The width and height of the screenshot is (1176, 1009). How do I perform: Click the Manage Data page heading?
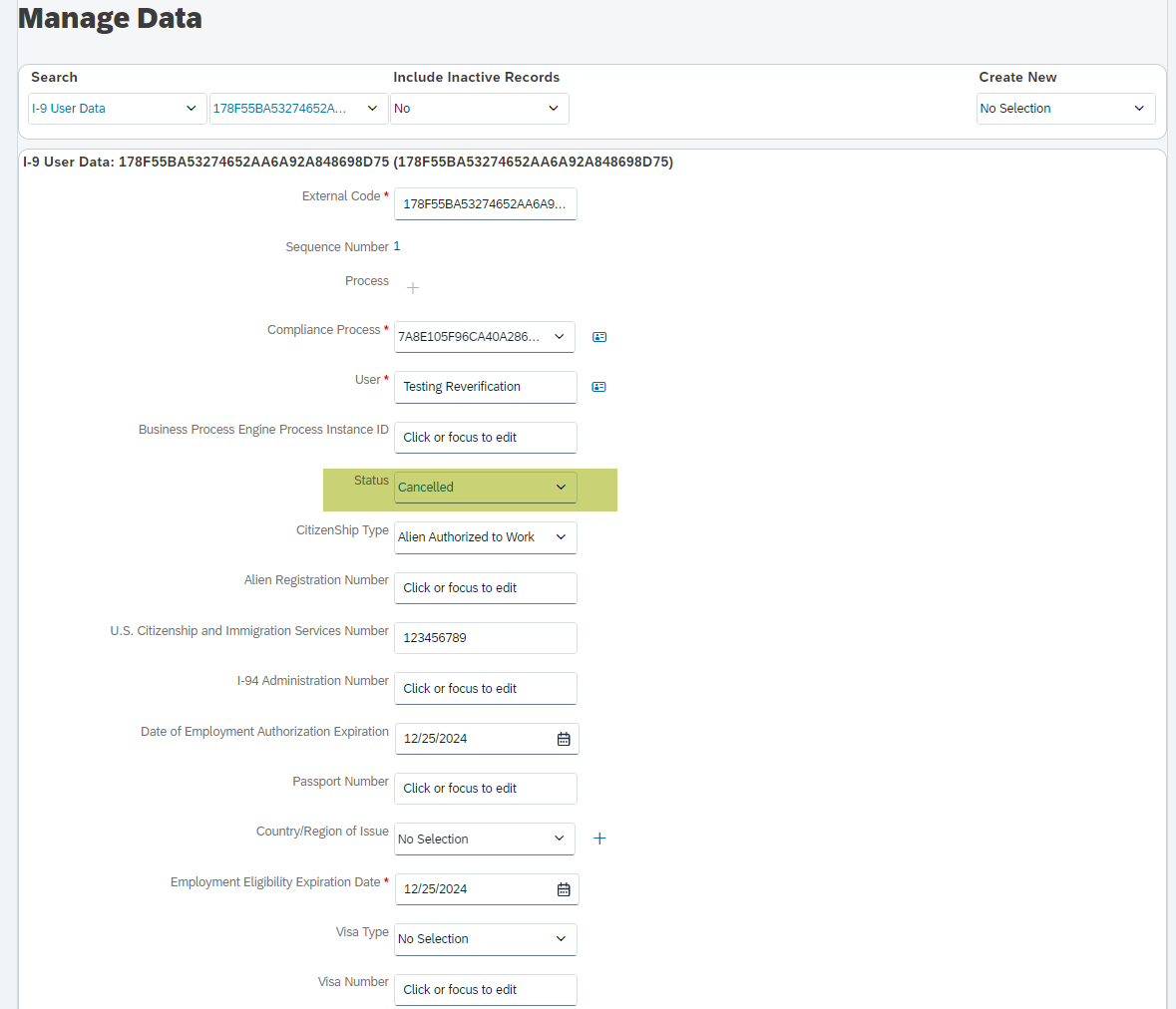pos(111,18)
